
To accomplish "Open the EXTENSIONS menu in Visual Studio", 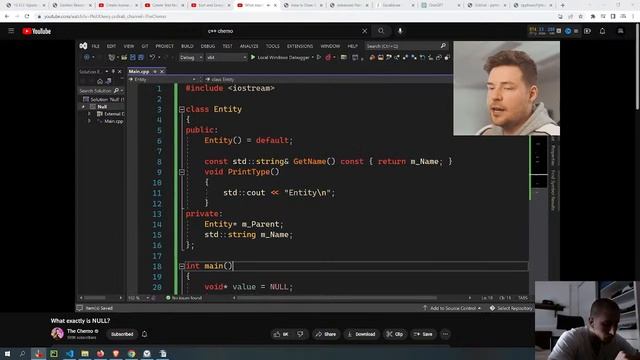I will click(x=300, y=46).
